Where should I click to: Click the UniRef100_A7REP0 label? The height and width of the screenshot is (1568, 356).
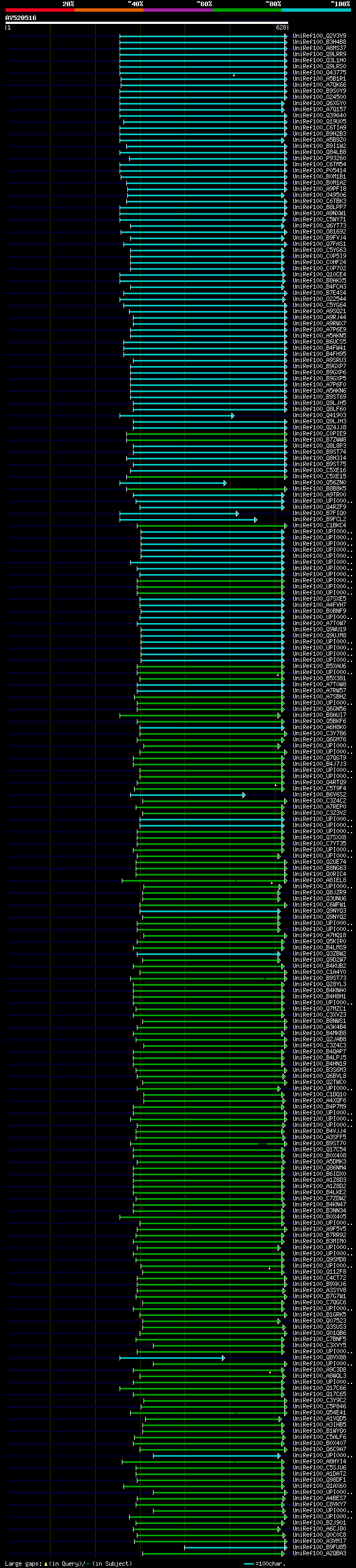[319, 807]
